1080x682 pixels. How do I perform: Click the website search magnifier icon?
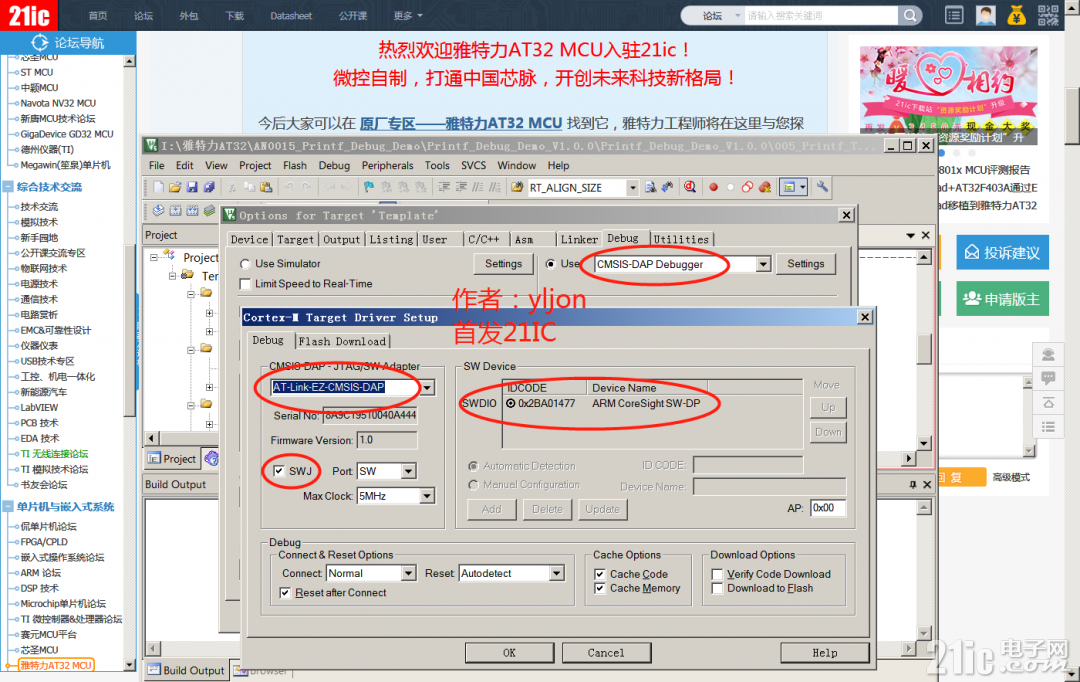(x=910, y=15)
